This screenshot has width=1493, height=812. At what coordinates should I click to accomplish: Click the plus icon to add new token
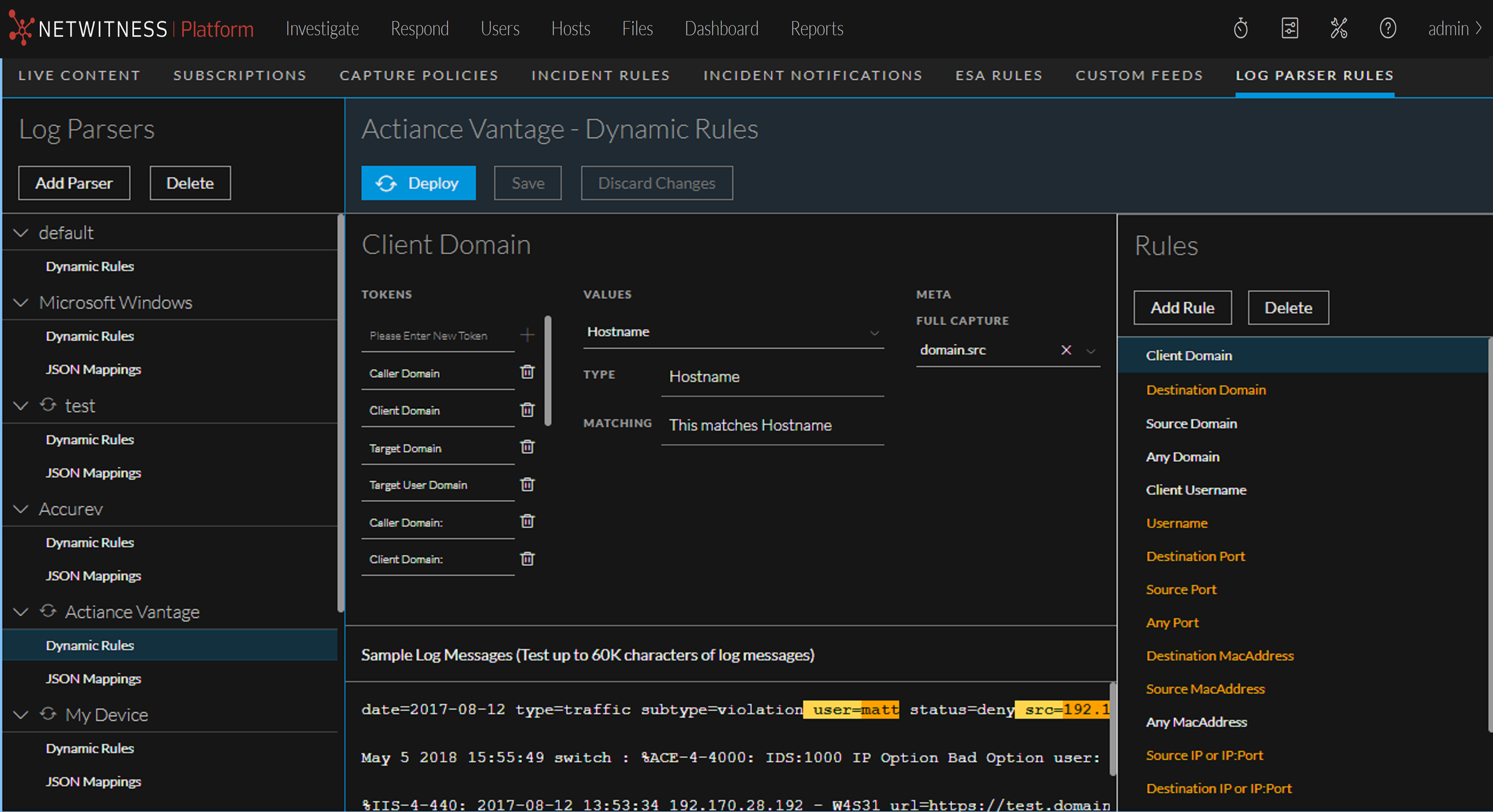pyautogui.click(x=527, y=335)
